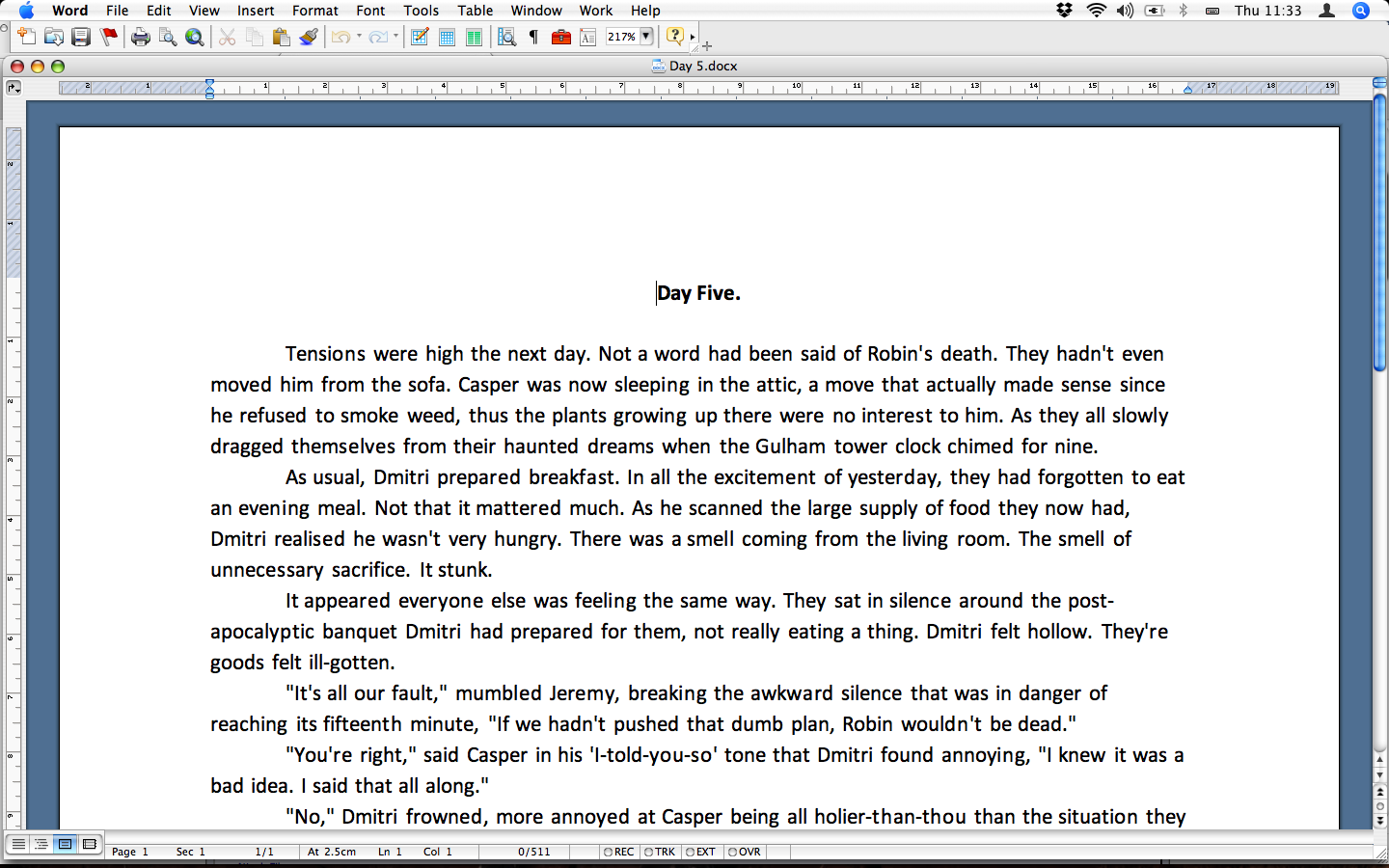Select the Format Painter brush
This screenshot has height=868, width=1389.
(309, 37)
